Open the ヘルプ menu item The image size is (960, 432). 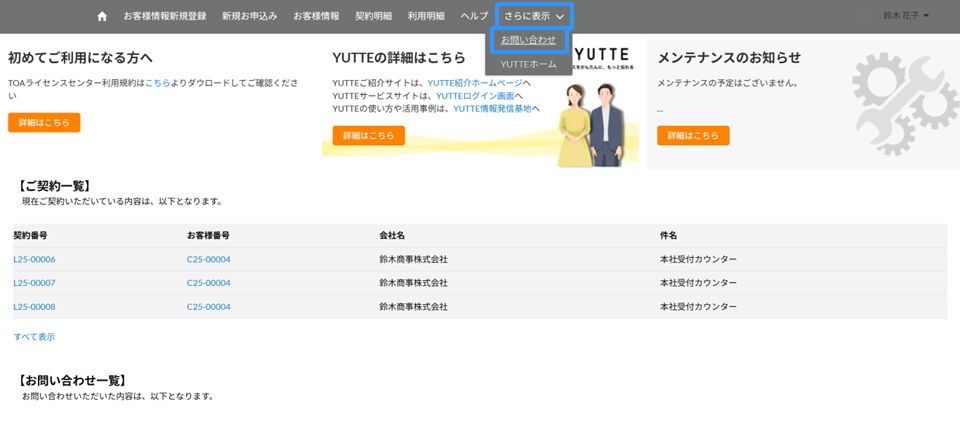[474, 16]
